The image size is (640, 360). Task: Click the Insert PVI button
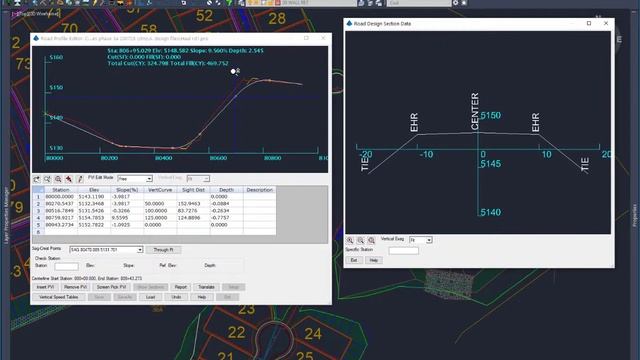coord(45,287)
